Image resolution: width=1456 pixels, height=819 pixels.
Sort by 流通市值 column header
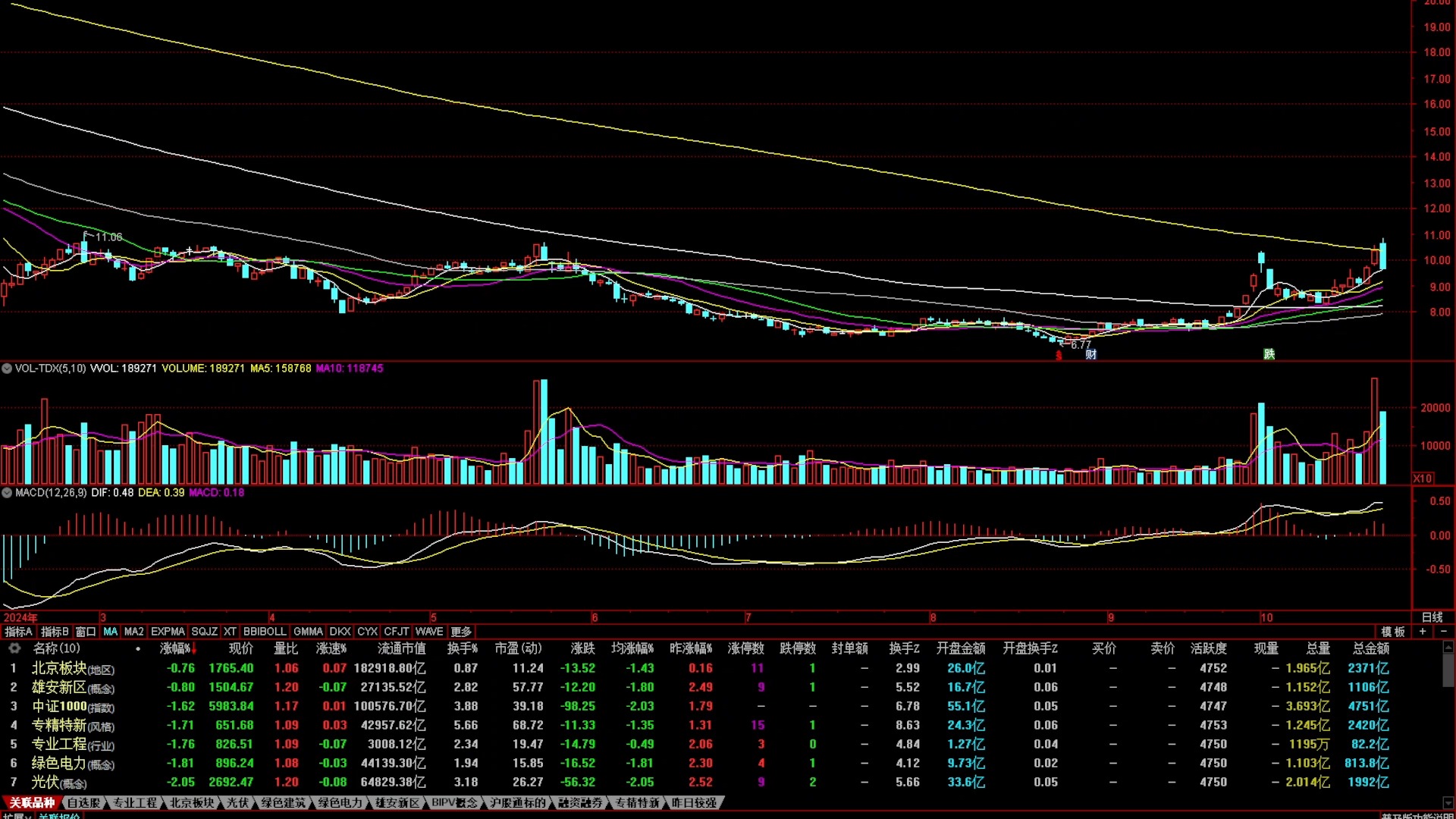401,648
